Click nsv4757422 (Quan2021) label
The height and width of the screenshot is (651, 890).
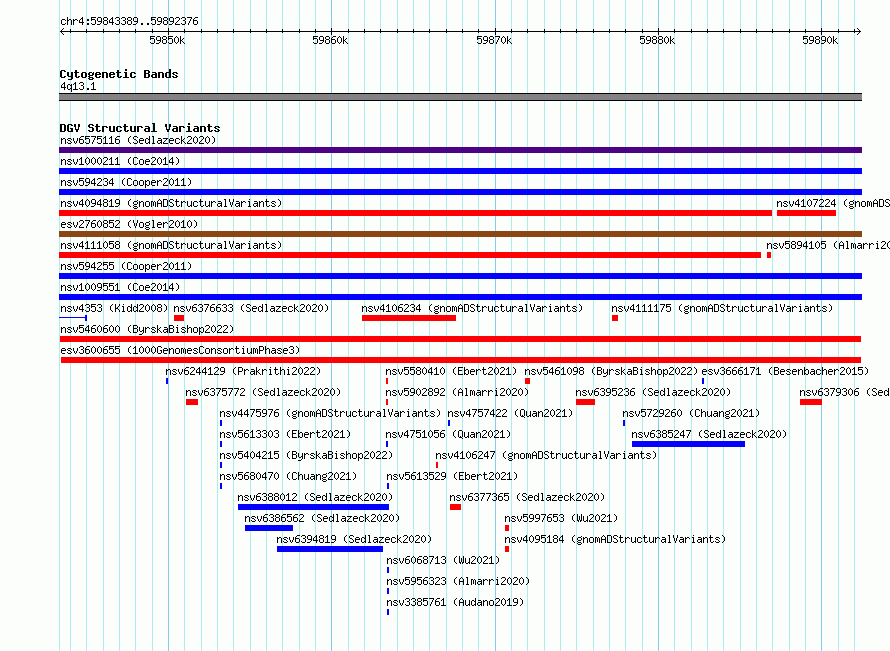tap(510, 413)
